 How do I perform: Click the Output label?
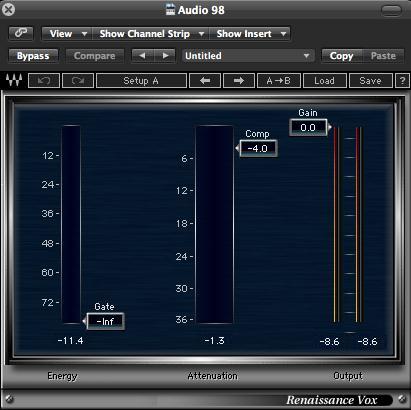[x=348, y=376]
